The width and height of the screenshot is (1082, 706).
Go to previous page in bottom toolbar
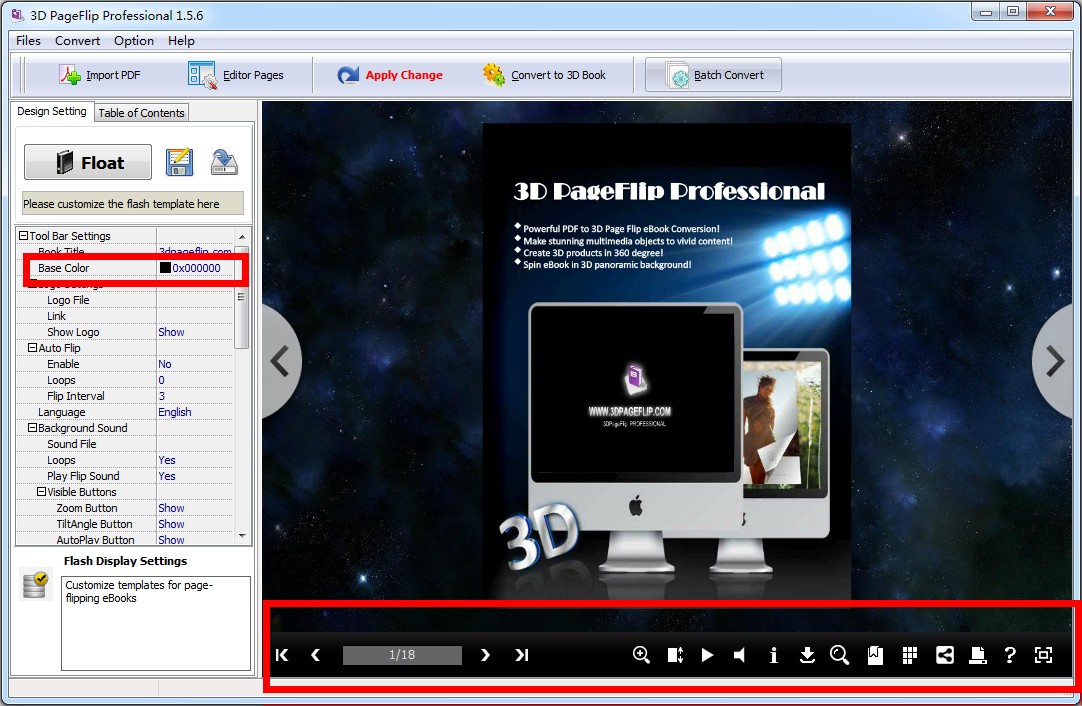point(315,655)
